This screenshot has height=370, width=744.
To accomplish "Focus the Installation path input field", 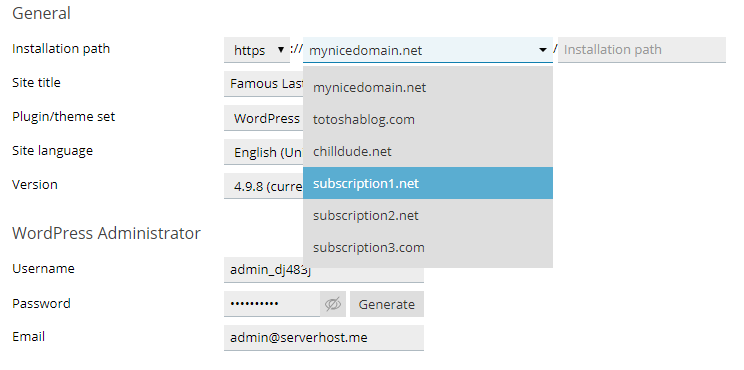I will pos(642,50).
